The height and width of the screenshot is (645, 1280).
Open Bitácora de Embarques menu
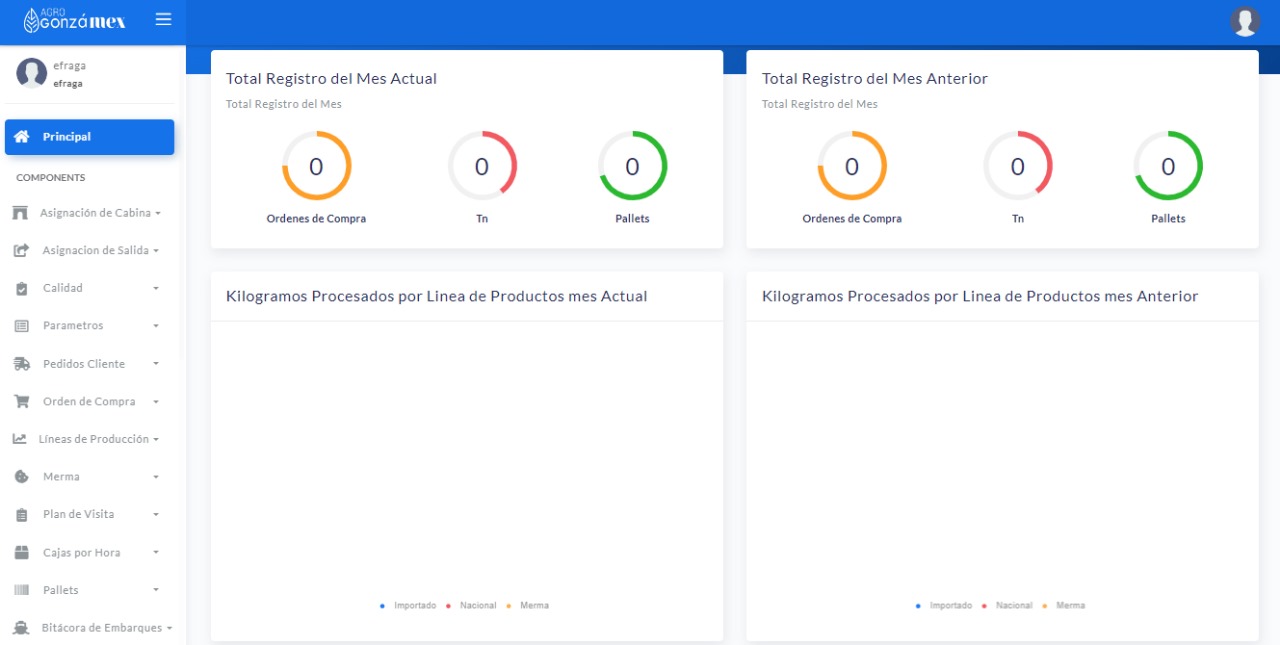click(101, 628)
